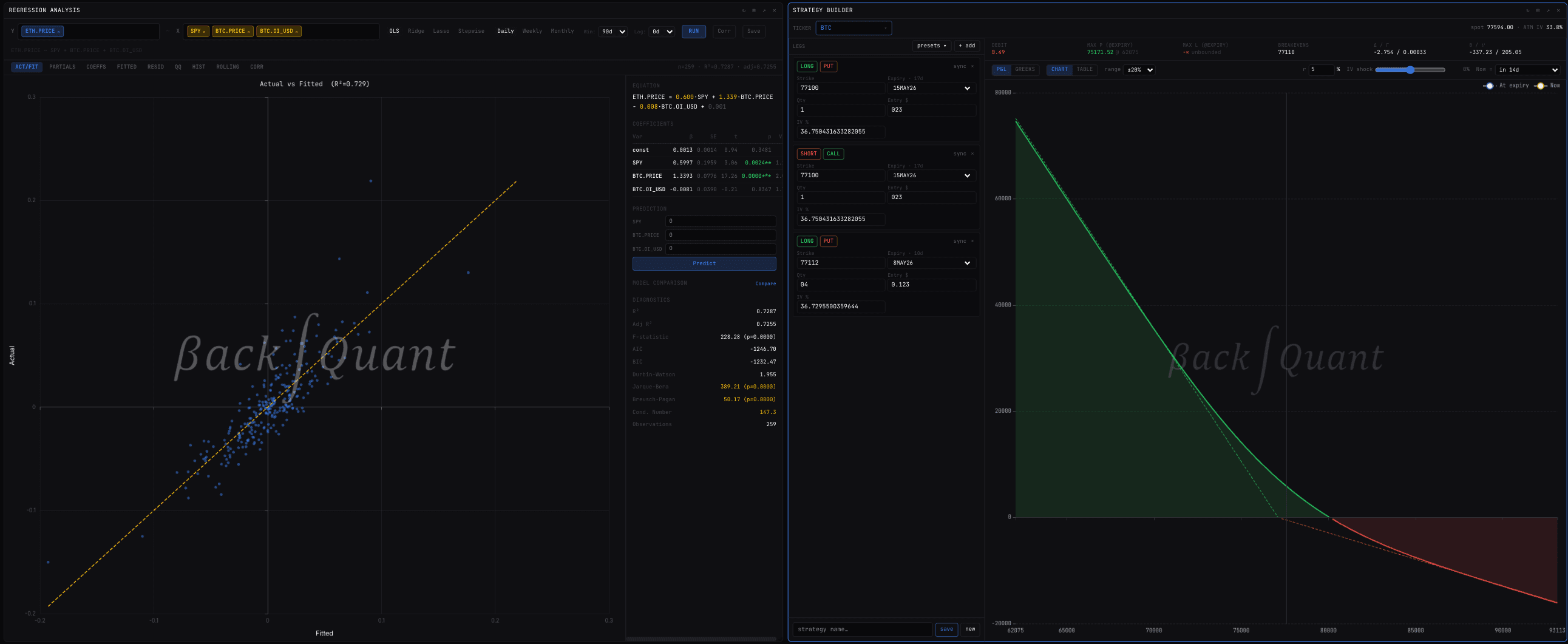Open the 8MAY26 expiry dropdown
This screenshot has width=1568, height=644.
pos(931,263)
